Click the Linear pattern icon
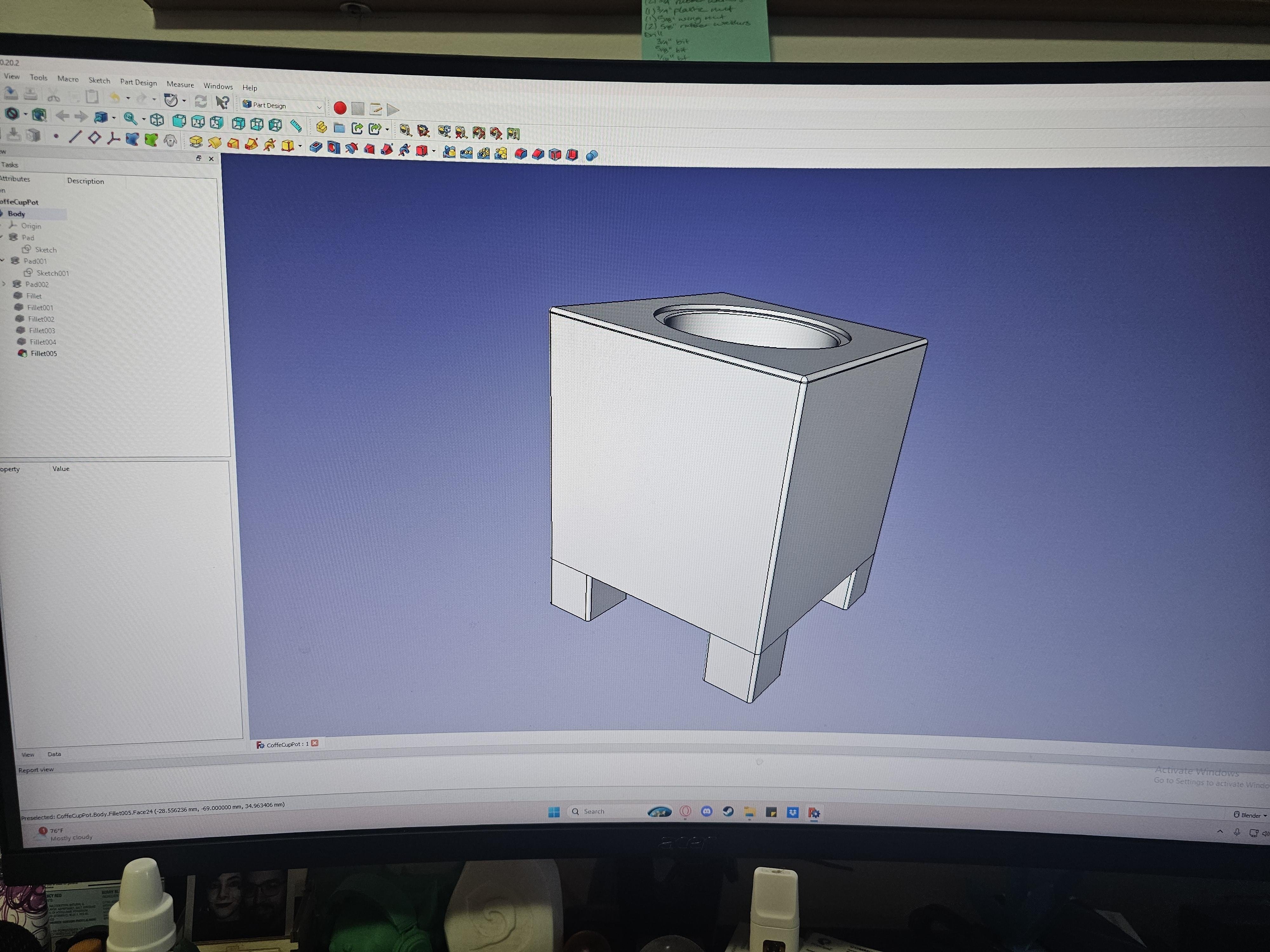Screen dimensions: 1270x952 click(x=466, y=153)
